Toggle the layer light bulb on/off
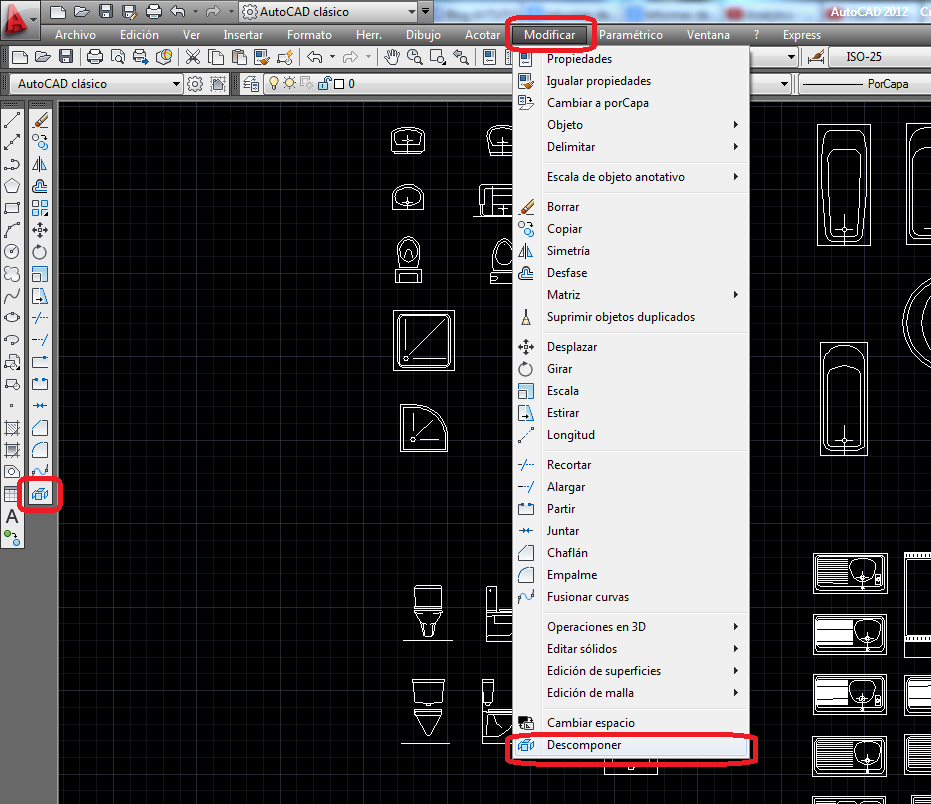This screenshot has height=804, width=931. coord(273,85)
